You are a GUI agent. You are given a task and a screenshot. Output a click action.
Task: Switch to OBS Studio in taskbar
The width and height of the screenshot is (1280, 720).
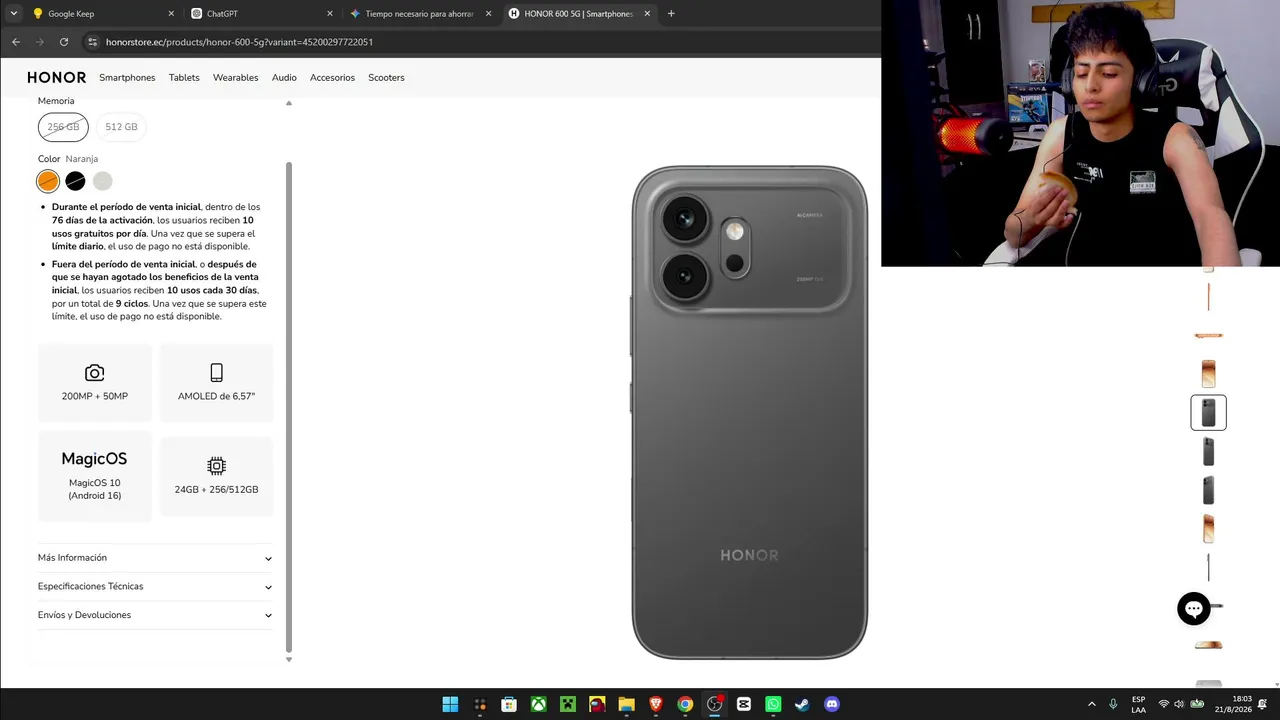point(714,704)
